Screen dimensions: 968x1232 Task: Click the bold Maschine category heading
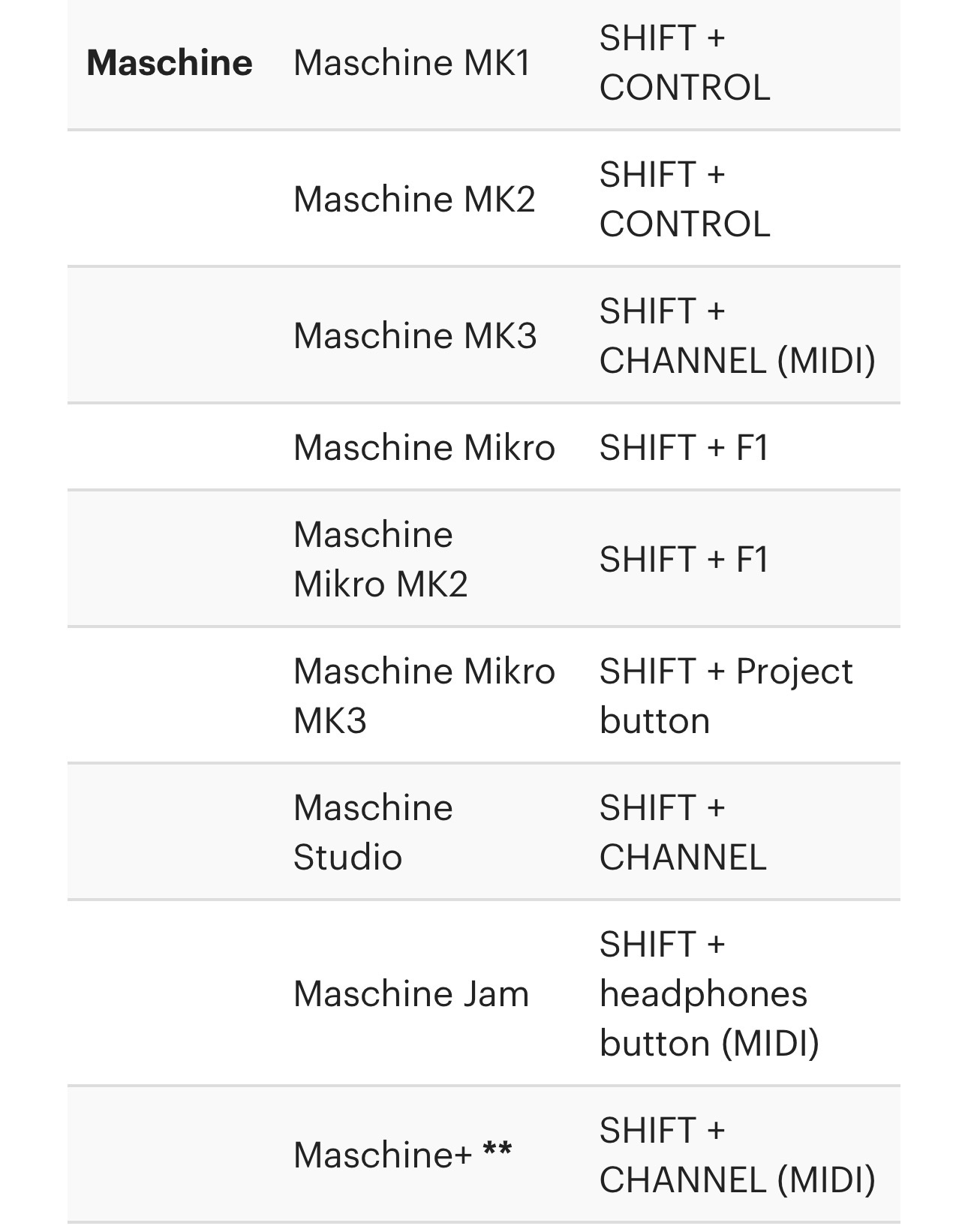pyautogui.click(x=170, y=62)
